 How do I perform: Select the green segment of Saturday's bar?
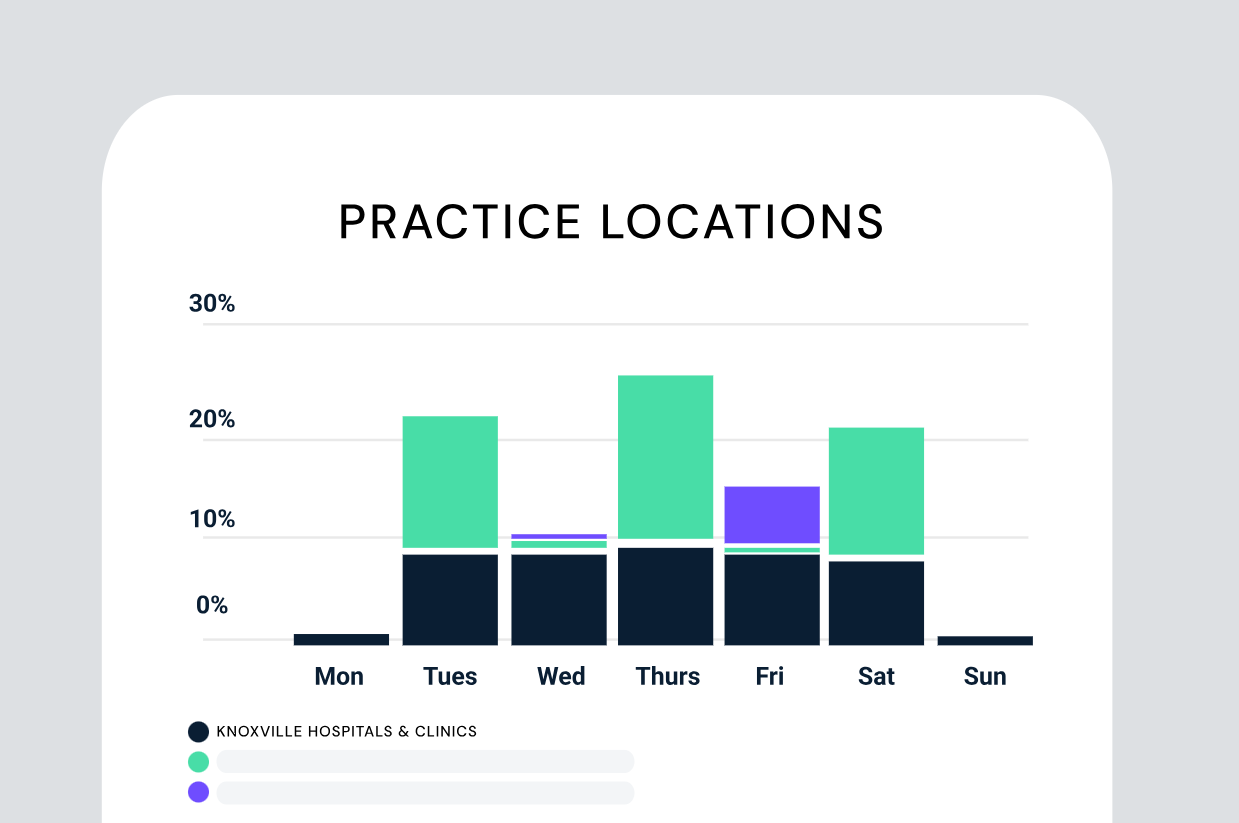point(877,491)
